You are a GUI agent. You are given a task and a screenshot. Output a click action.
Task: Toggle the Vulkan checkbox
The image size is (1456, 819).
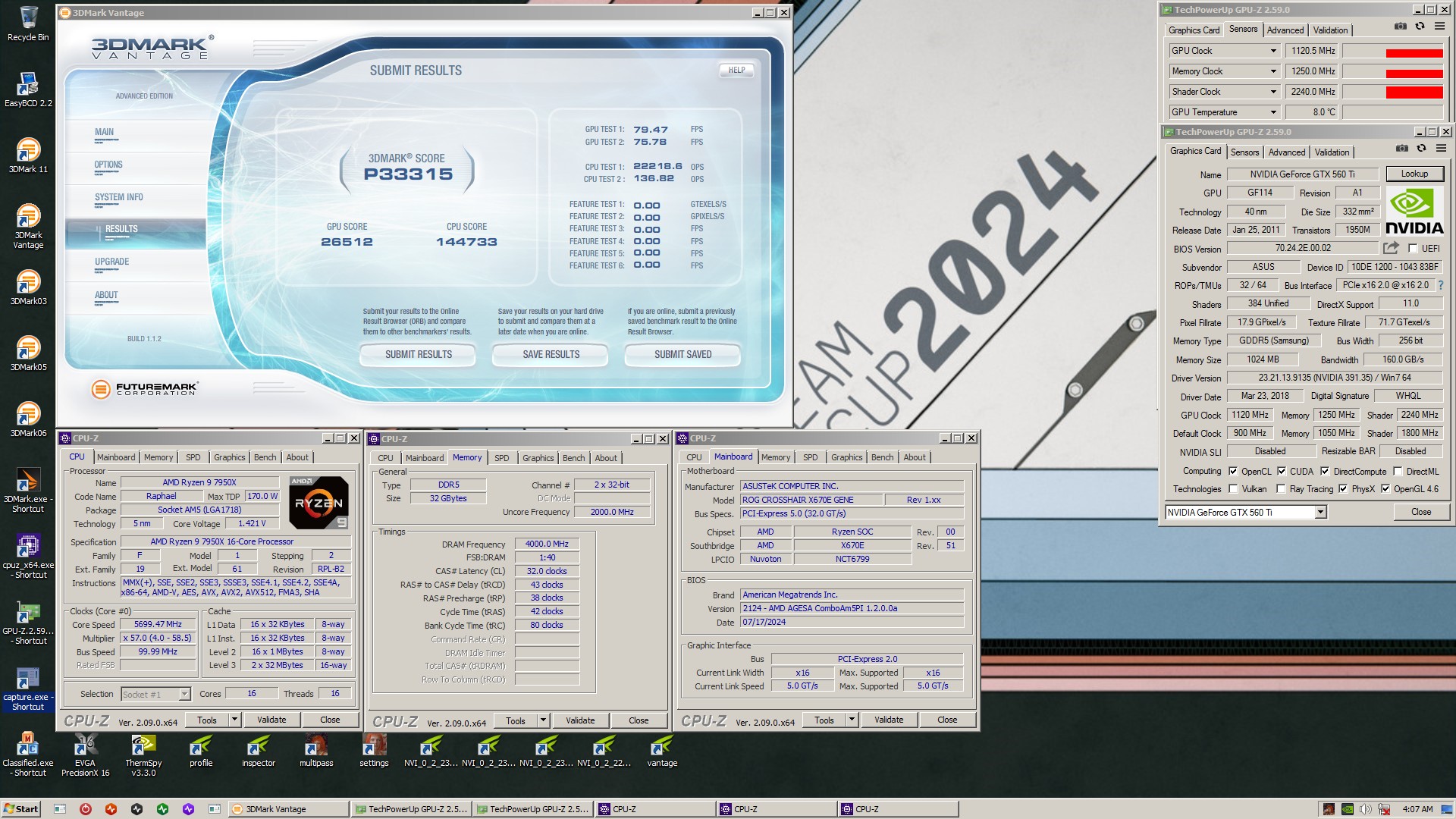coord(1233,489)
